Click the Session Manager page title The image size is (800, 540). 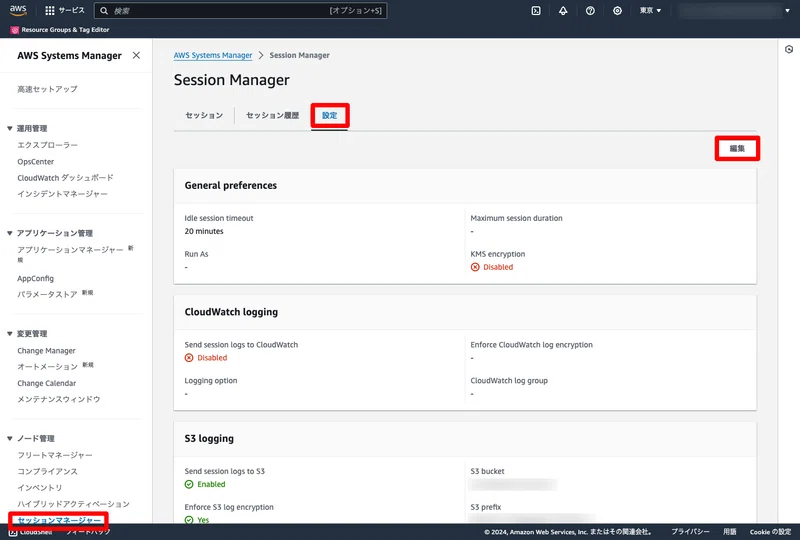[x=232, y=80]
